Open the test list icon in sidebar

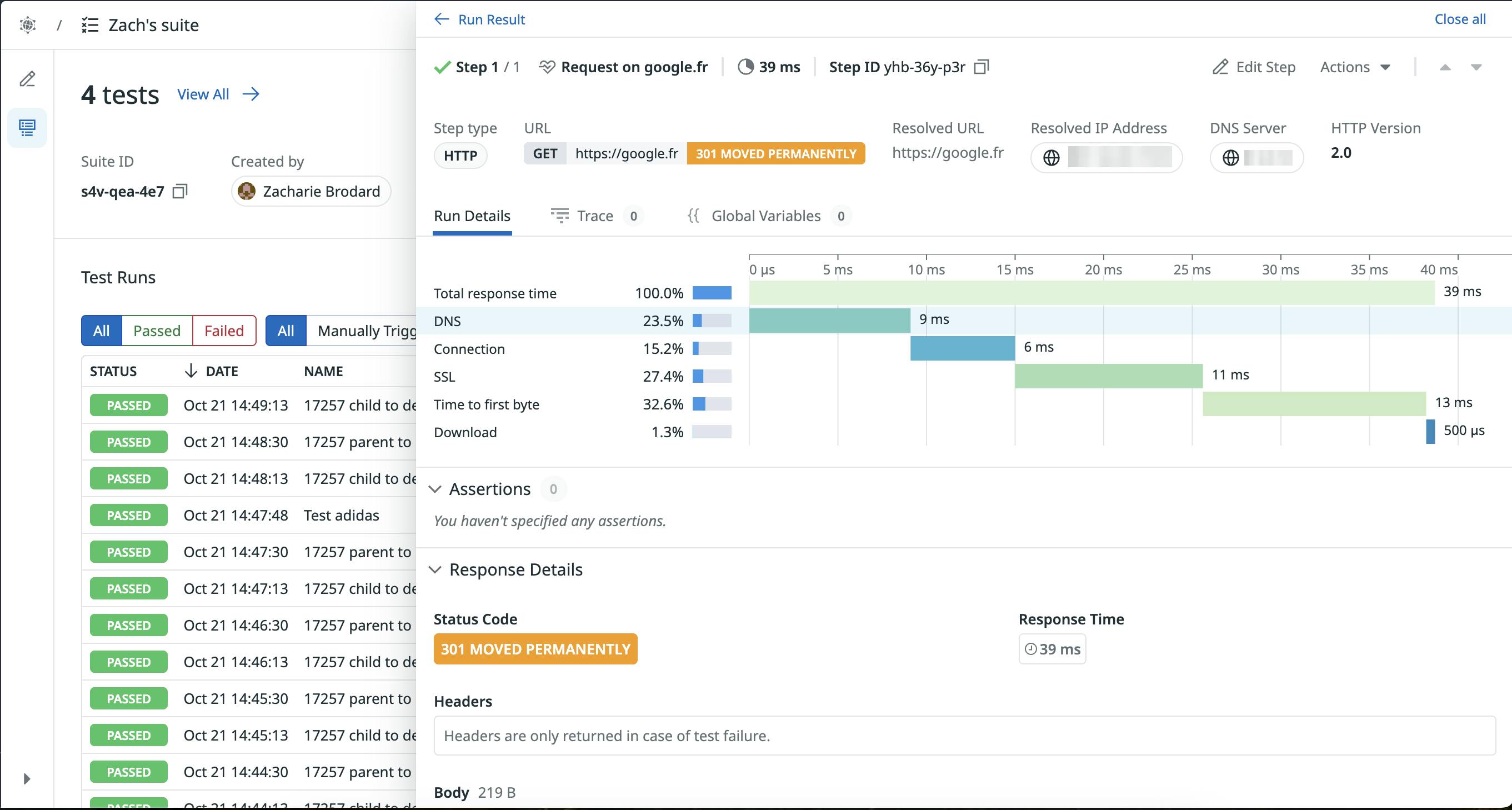coord(28,127)
